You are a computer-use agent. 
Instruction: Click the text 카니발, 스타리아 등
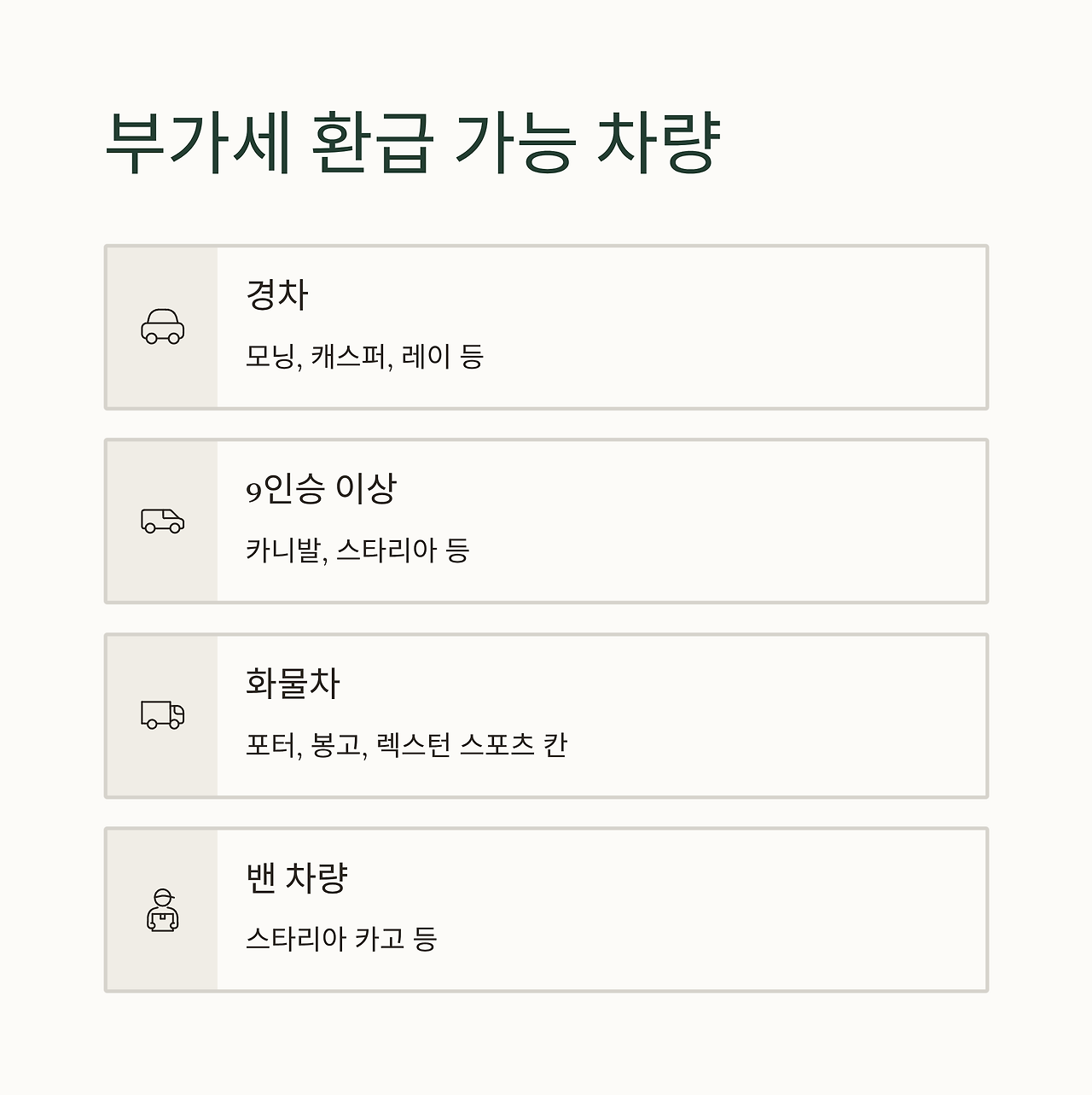[357, 550]
